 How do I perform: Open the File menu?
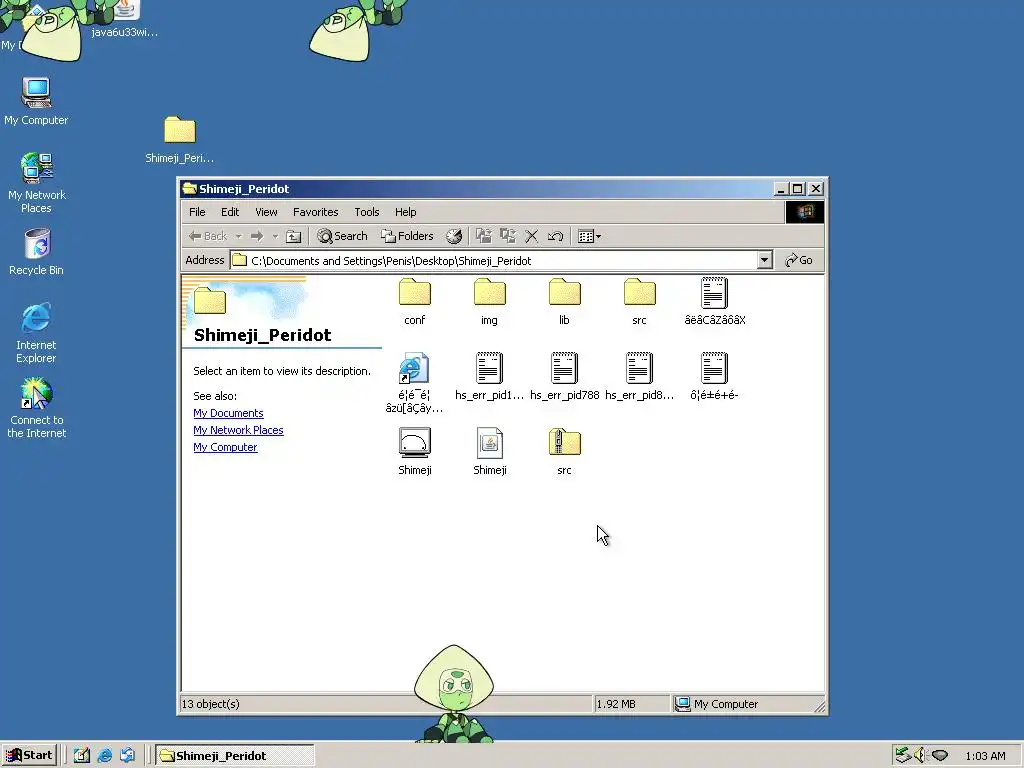197,212
